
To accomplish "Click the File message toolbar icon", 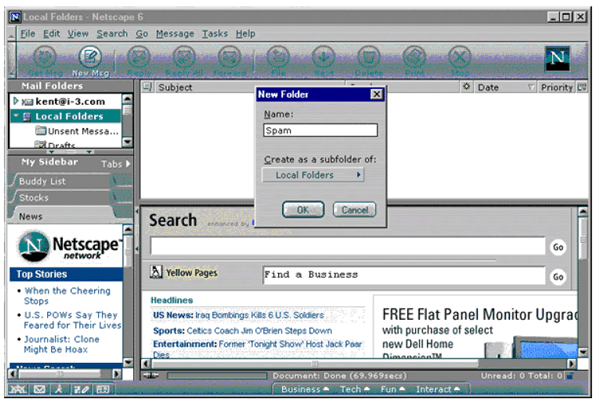I will pos(278,57).
